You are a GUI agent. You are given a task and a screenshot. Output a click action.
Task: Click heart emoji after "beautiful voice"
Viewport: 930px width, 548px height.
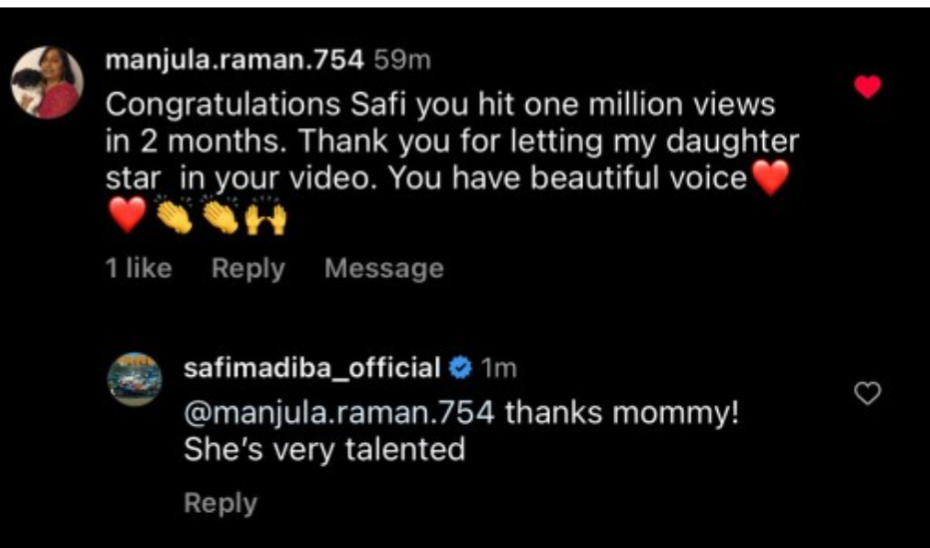pos(770,180)
